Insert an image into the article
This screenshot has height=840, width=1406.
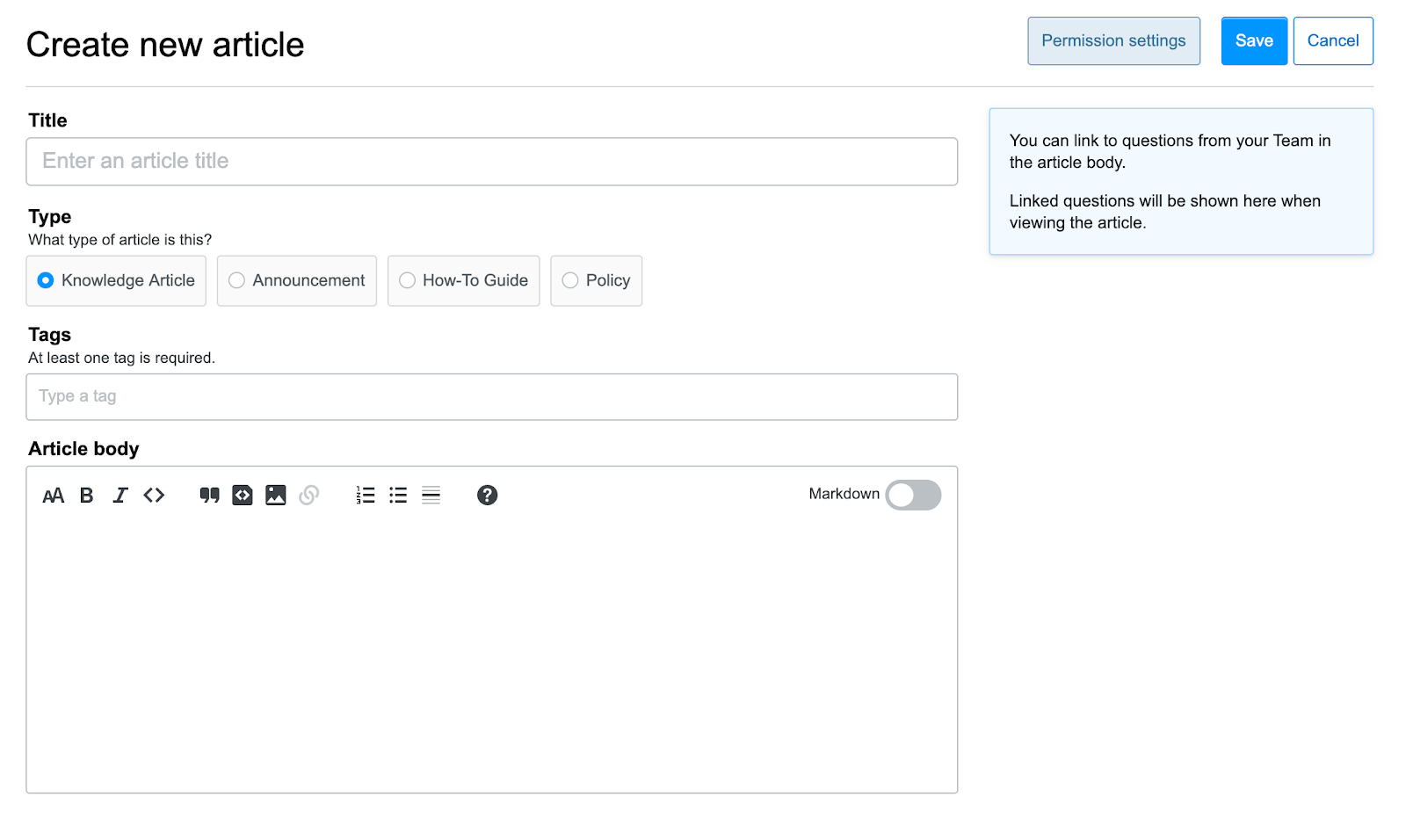click(x=276, y=496)
